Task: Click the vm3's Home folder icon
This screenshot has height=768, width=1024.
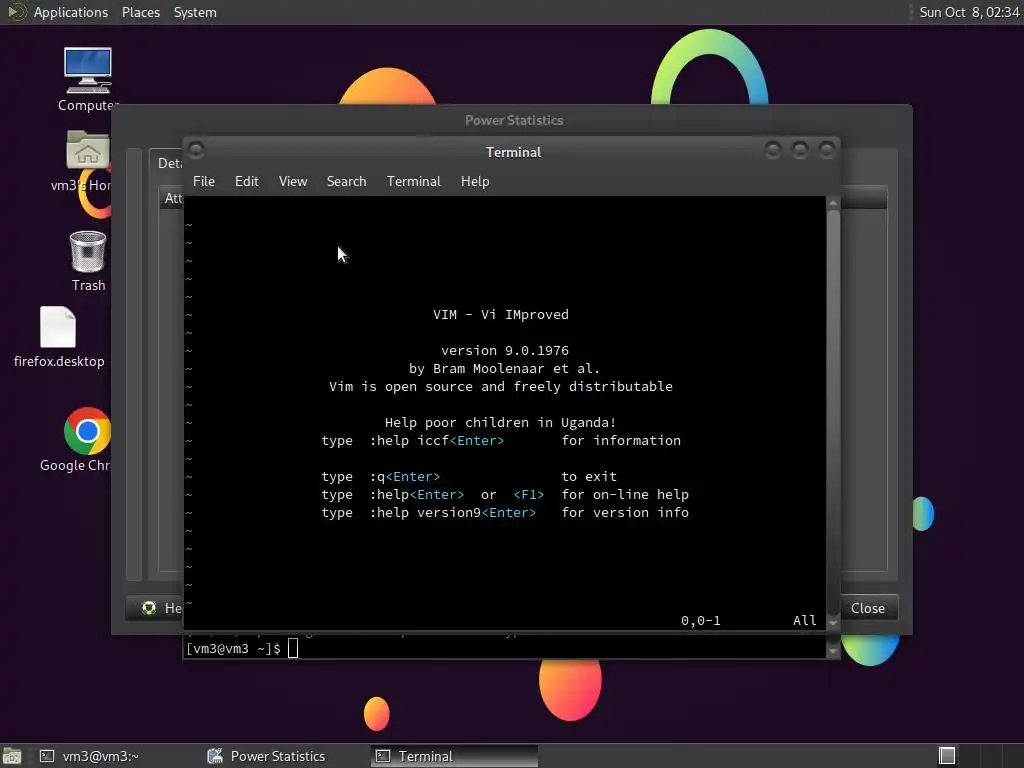Action: (x=88, y=150)
